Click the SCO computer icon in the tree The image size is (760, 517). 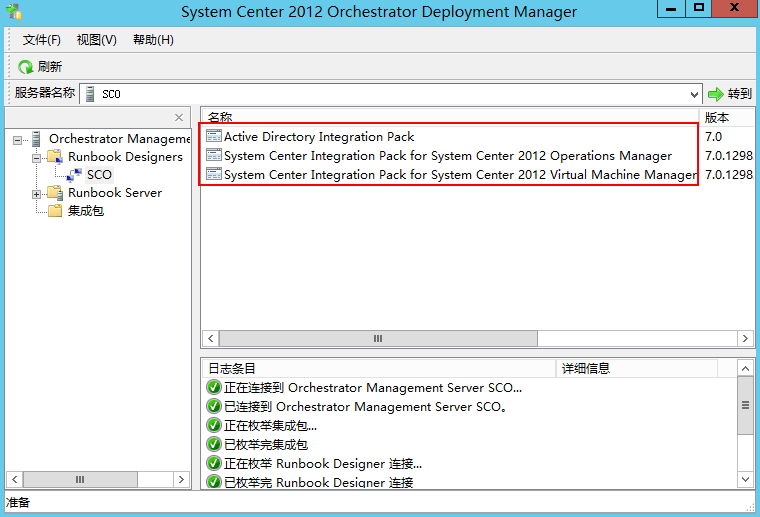point(74,175)
